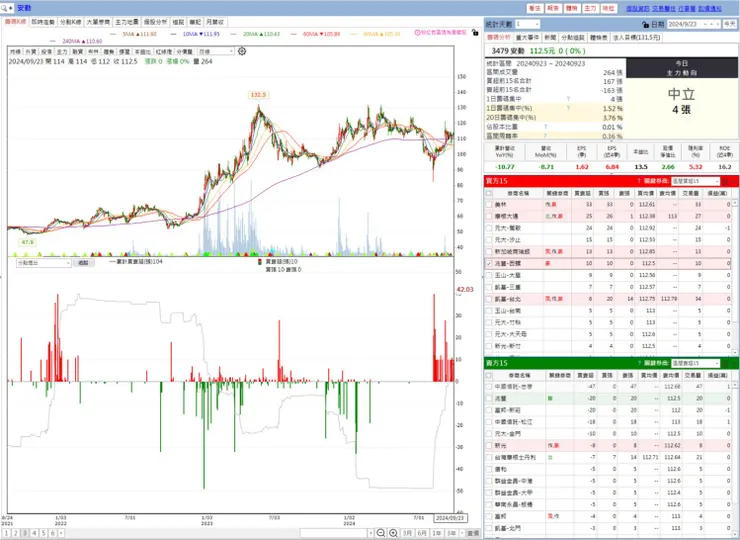Click the 3月 range button
Screen dimensions: 740x540
click(x=407, y=533)
